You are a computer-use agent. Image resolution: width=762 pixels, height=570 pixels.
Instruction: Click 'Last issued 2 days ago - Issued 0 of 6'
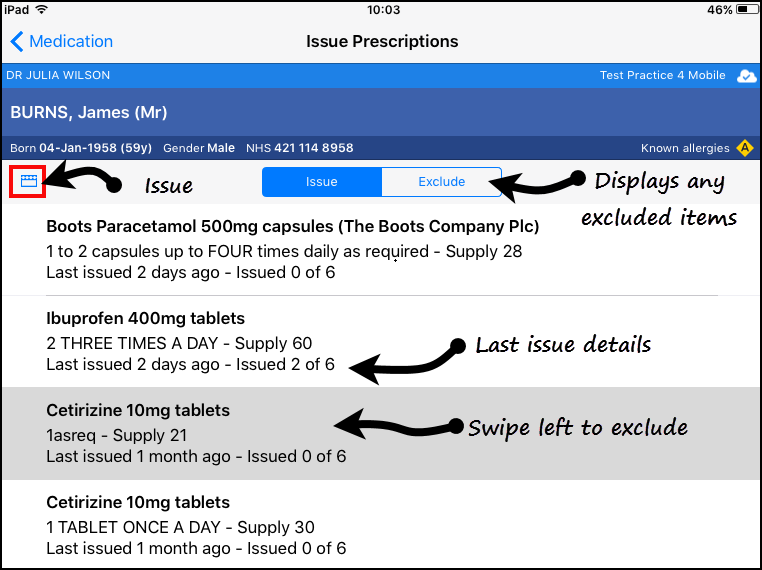(x=190, y=273)
